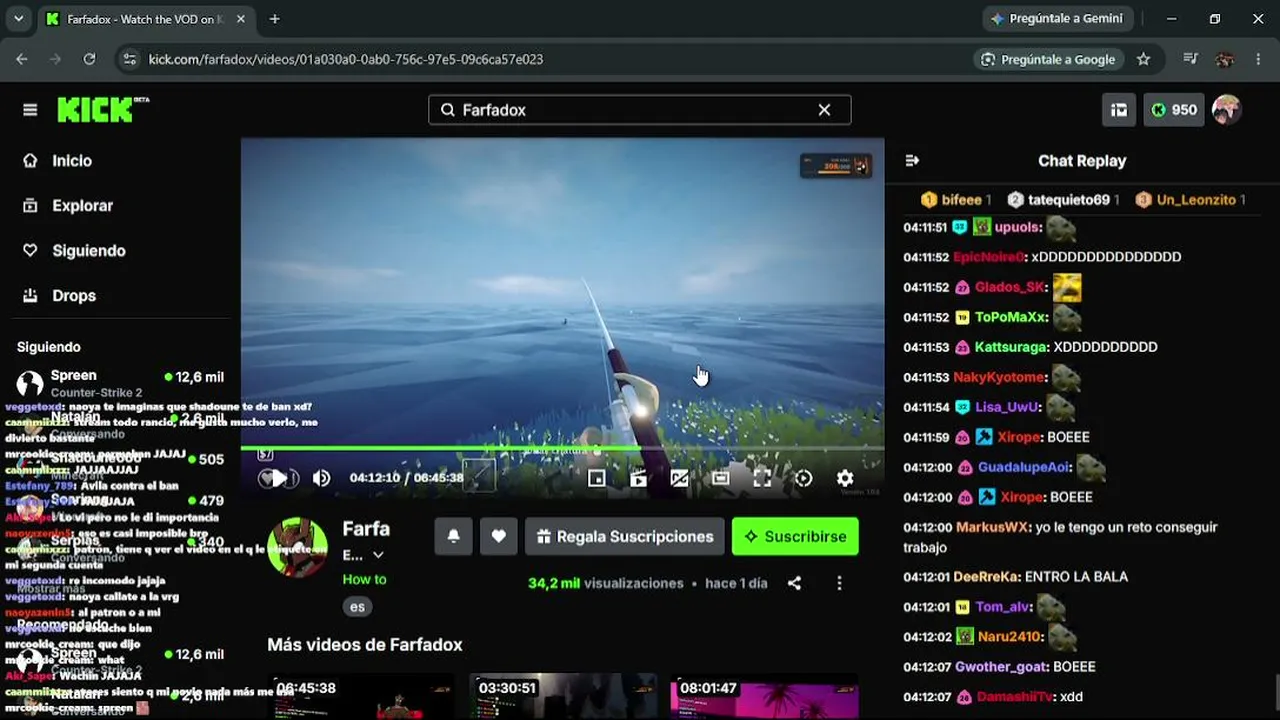Open upuols chat user profile

coord(1017,227)
